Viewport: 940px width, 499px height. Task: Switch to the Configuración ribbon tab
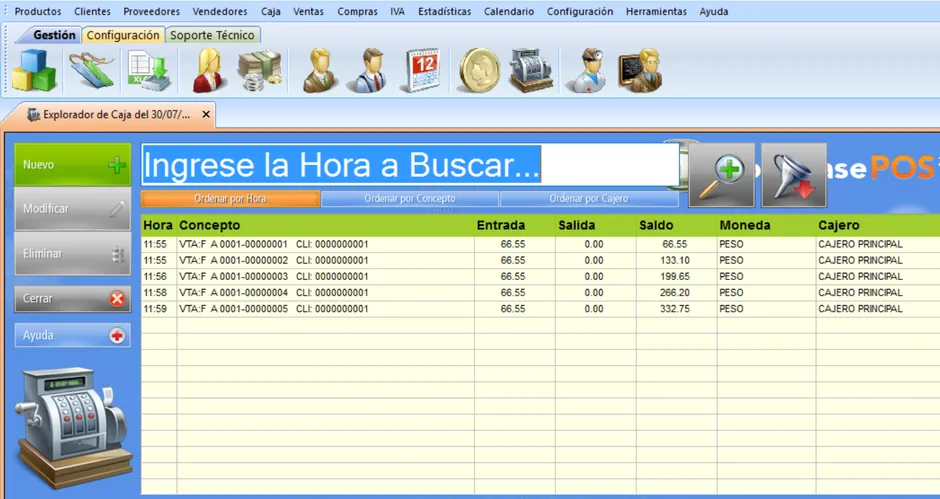[x=123, y=35]
